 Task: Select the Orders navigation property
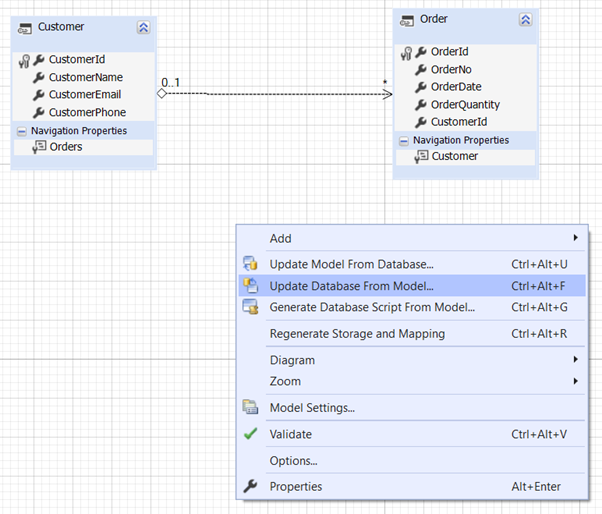[x=66, y=147]
